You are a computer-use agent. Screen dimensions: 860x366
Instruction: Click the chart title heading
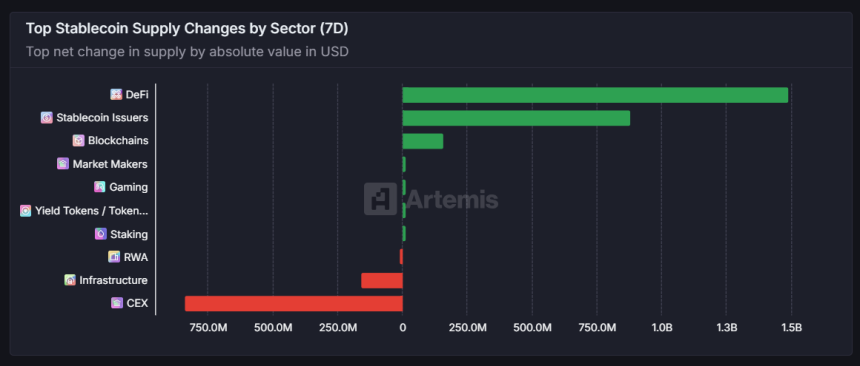pos(187,29)
